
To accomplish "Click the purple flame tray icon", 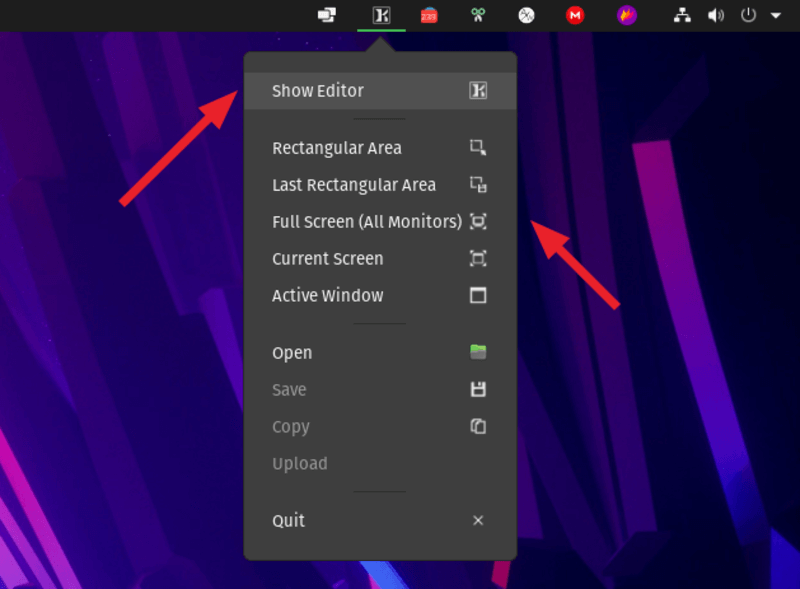I will (627, 15).
